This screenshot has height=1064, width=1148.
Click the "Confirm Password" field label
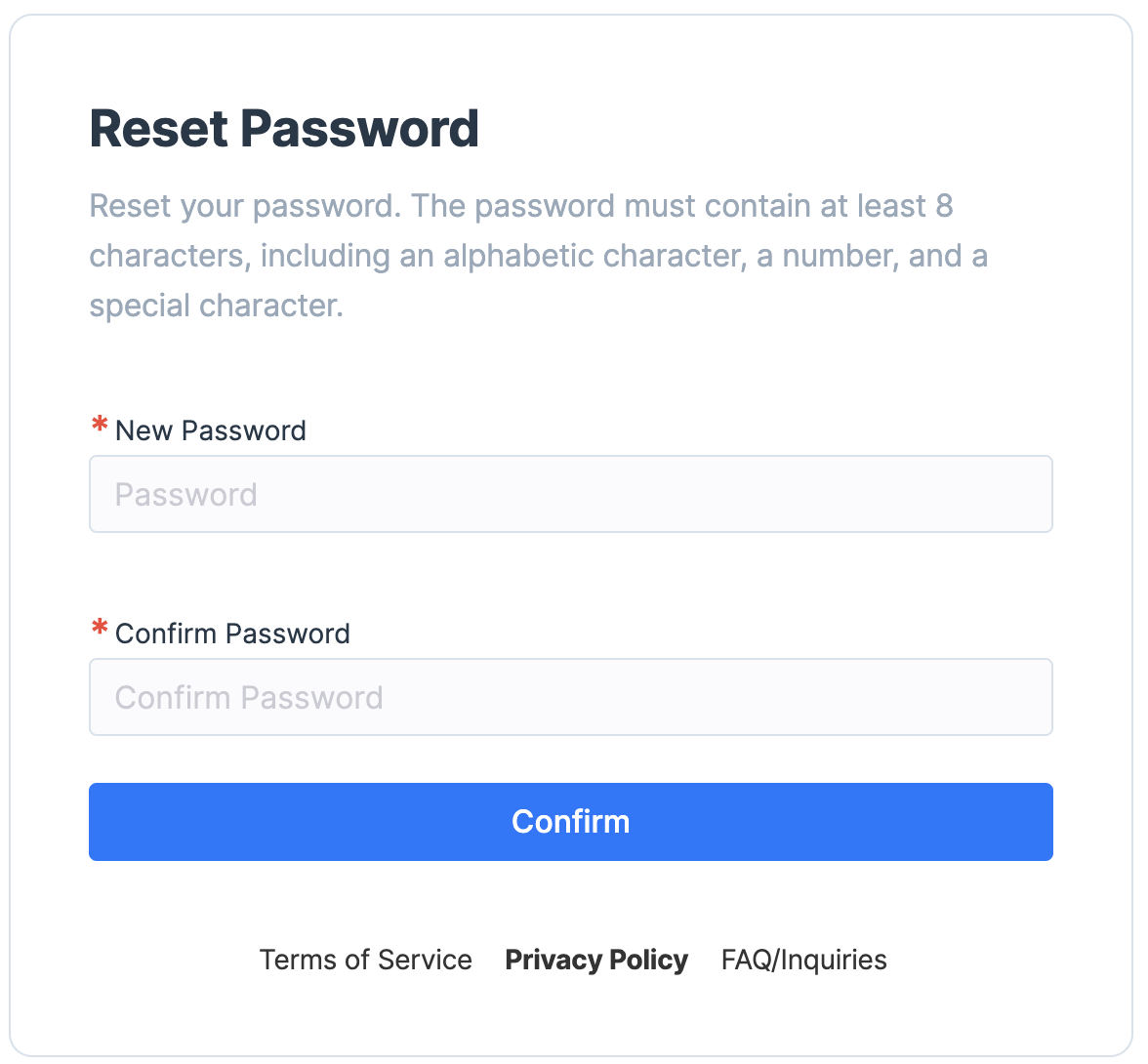click(x=232, y=634)
